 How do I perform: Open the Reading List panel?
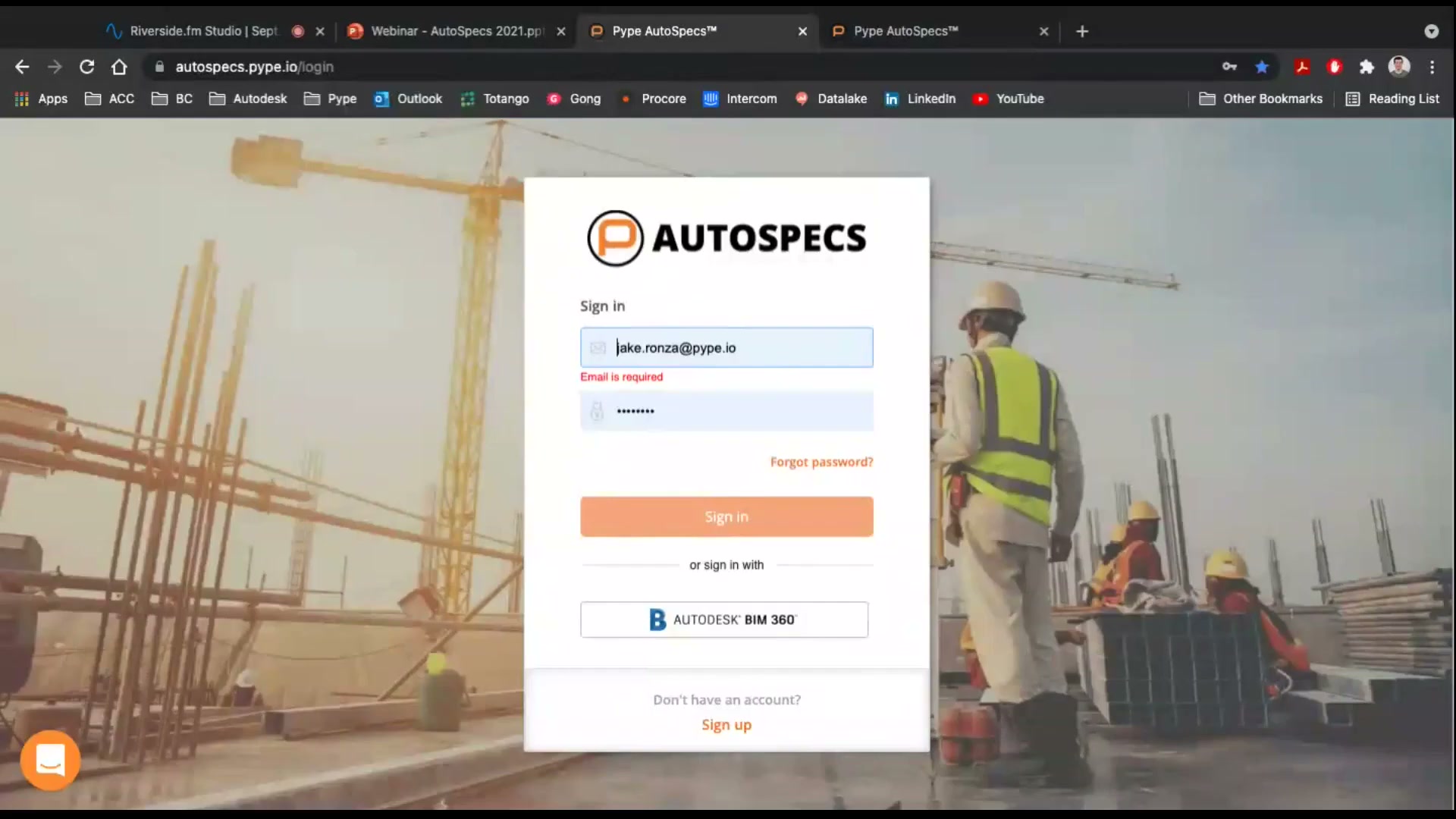(1392, 99)
